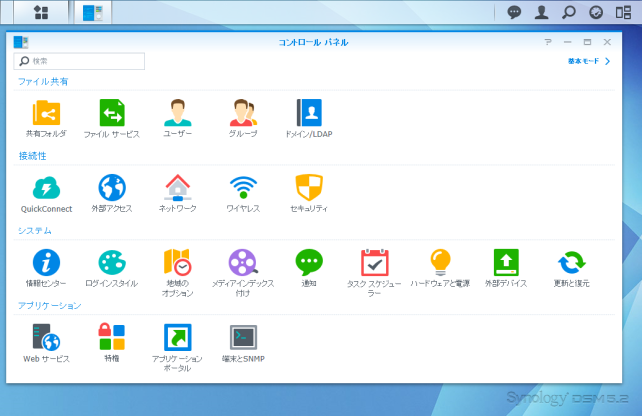
Task: Open the taskbar search magnifier icon
Action: tap(569, 12)
